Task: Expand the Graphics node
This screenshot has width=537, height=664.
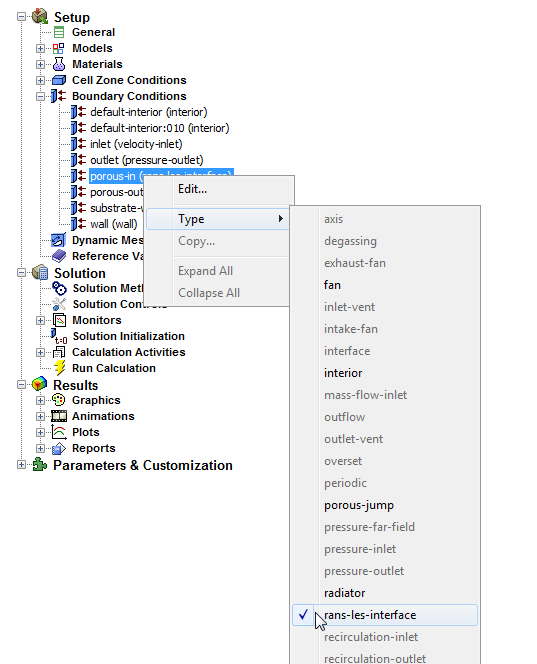Action: pos(40,400)
